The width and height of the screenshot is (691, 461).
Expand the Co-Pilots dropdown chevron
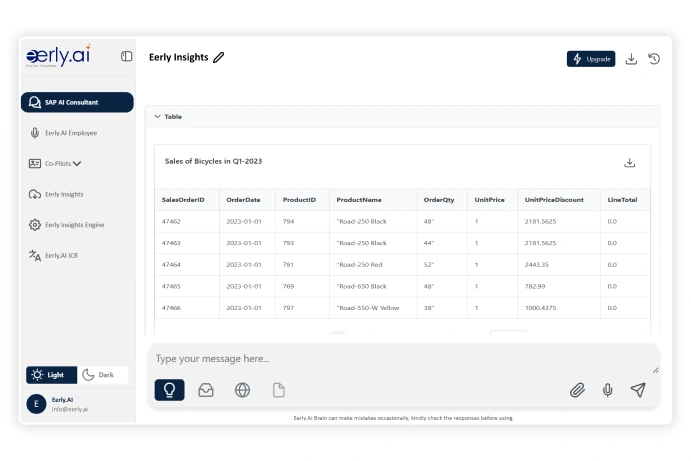click(77, 164)
